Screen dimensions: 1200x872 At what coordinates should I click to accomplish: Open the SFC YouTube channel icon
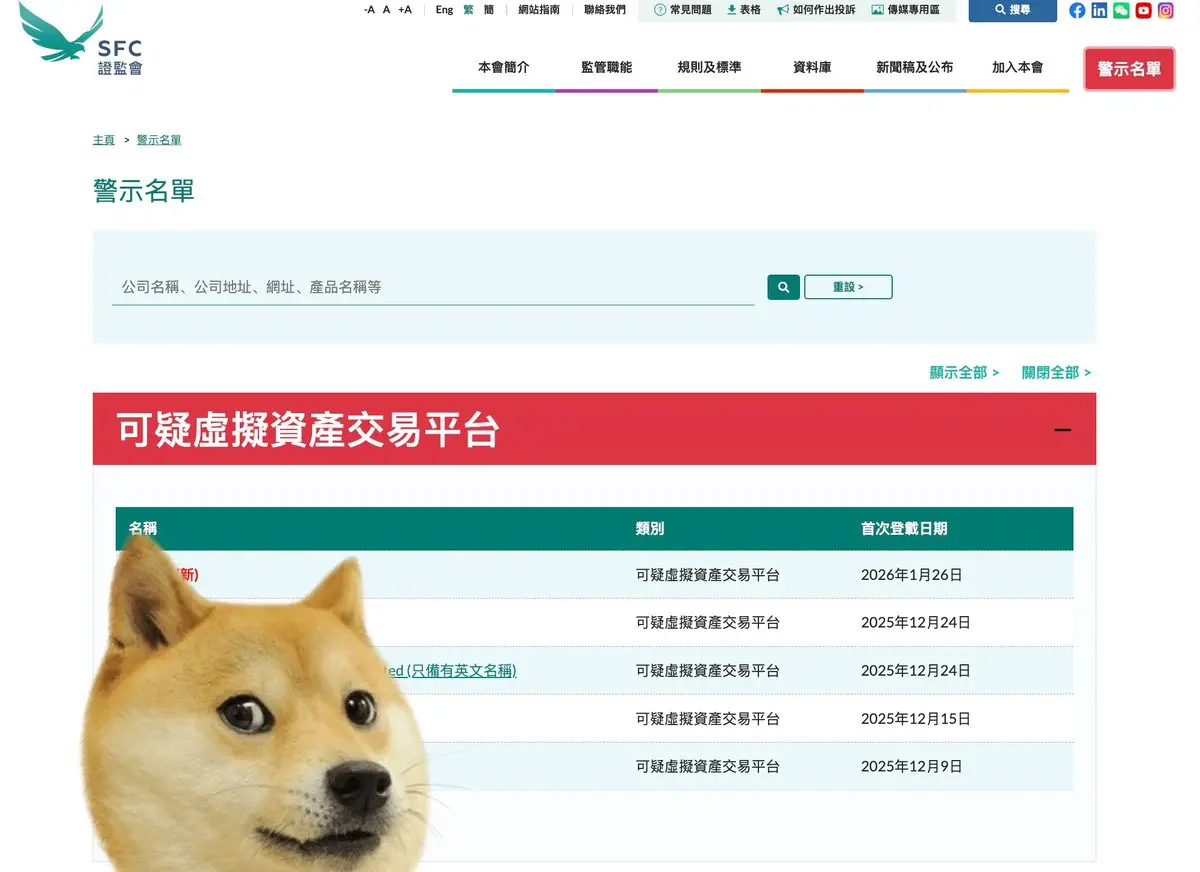click(x=1143, y=10)
